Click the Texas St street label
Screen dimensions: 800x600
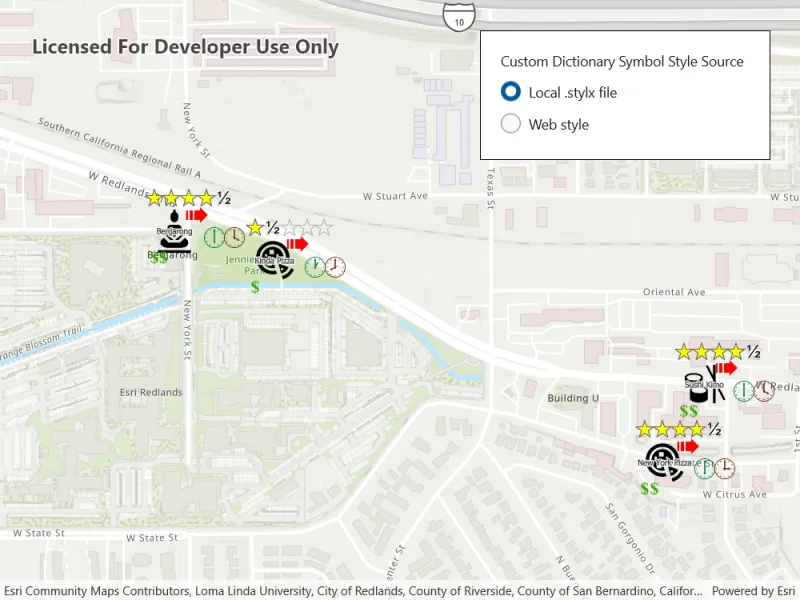(490, 188)
